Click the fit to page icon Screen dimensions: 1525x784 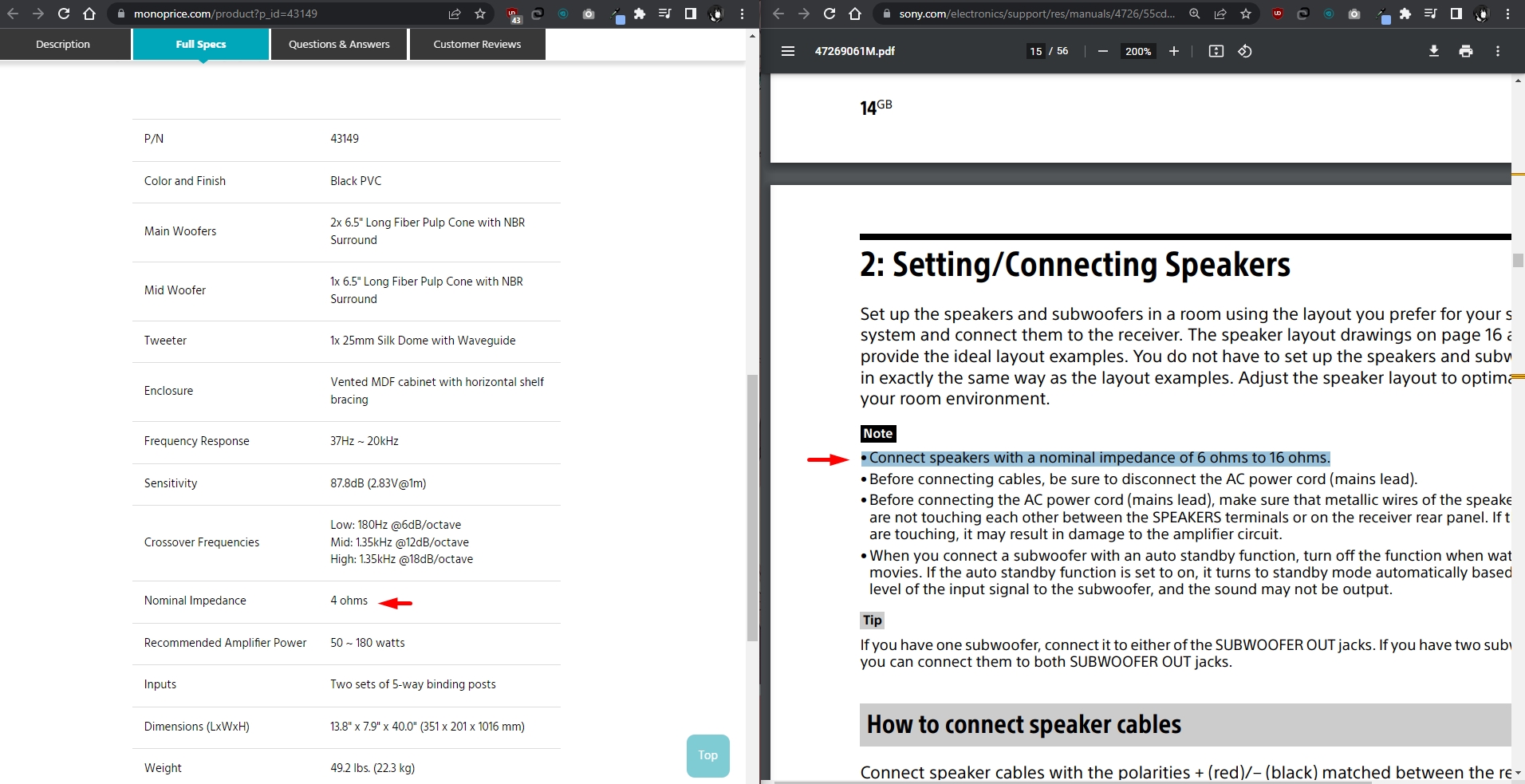pos(1216,51)
